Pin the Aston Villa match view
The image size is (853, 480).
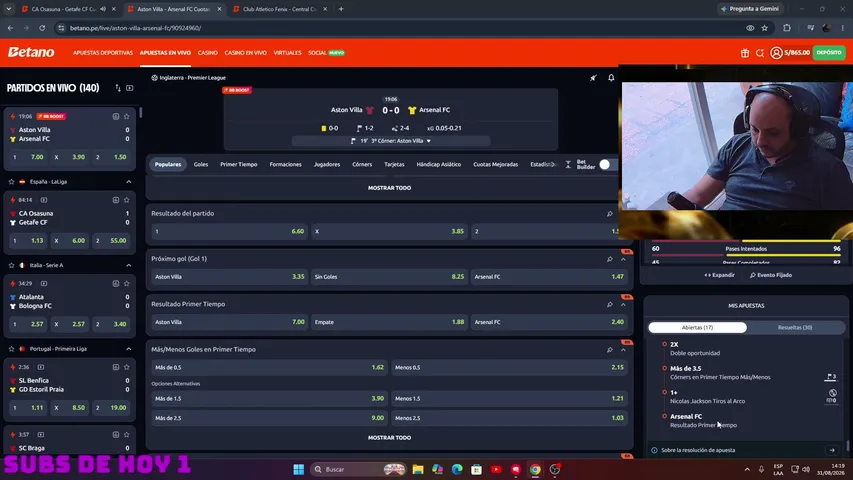point(593,78)
